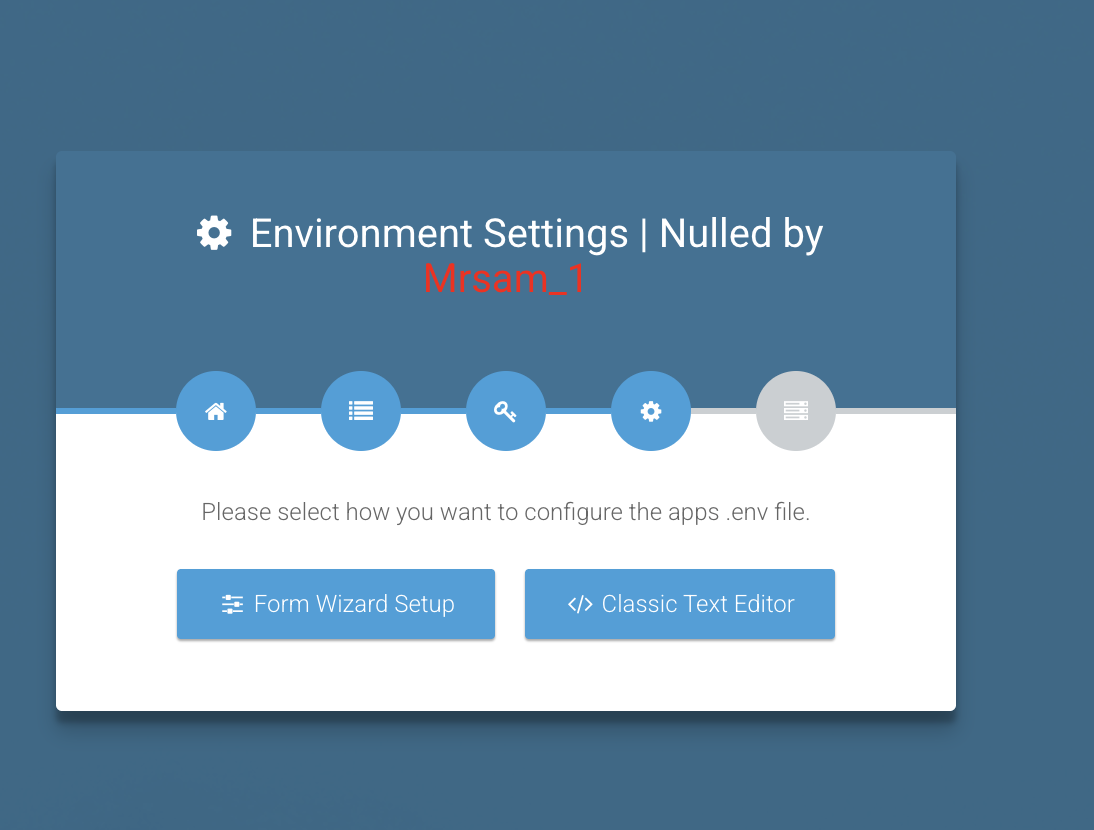Click the gear icon beside Environment Settings heading
1094x830 pixels.
tap(213, 233)
